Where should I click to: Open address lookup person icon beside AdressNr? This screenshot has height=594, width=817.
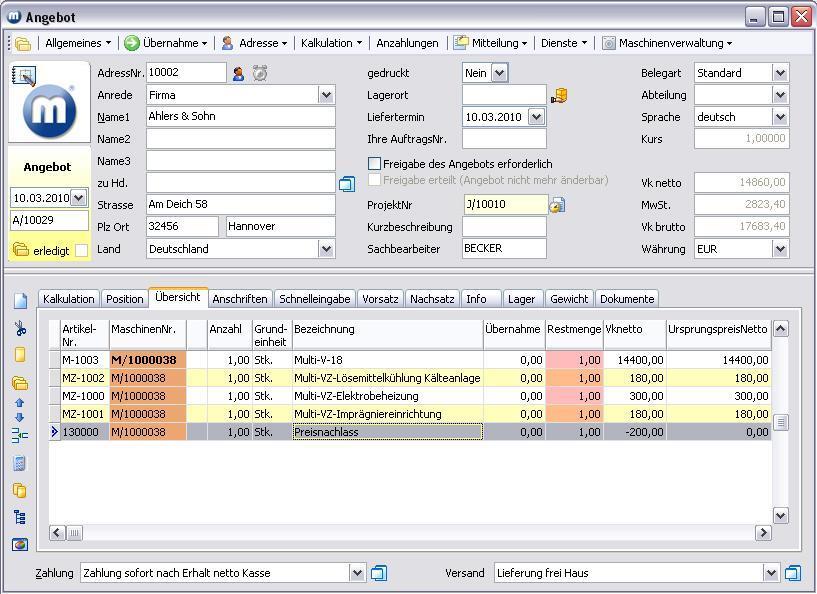238,73
